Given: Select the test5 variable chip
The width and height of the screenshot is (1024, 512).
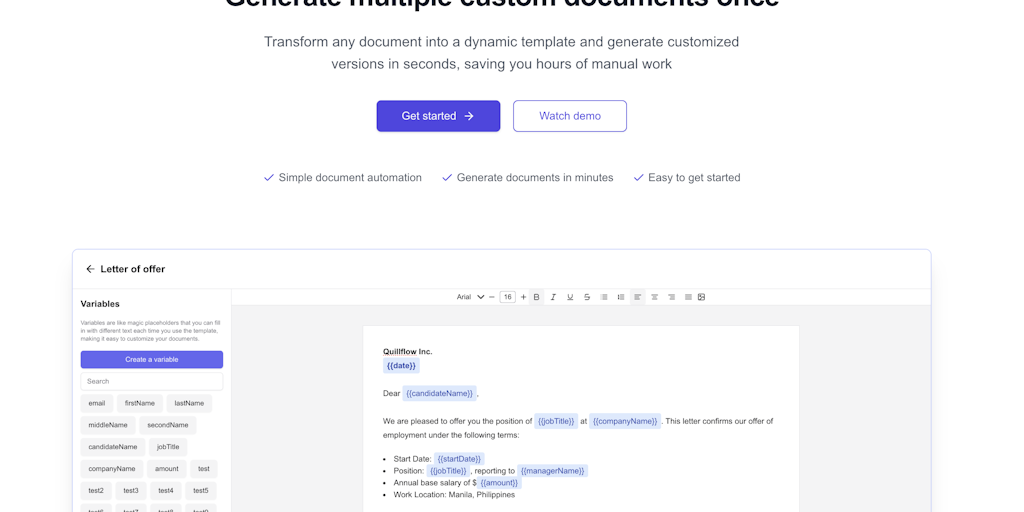Looking at the screenshot, I should click(x=201, y=491).
